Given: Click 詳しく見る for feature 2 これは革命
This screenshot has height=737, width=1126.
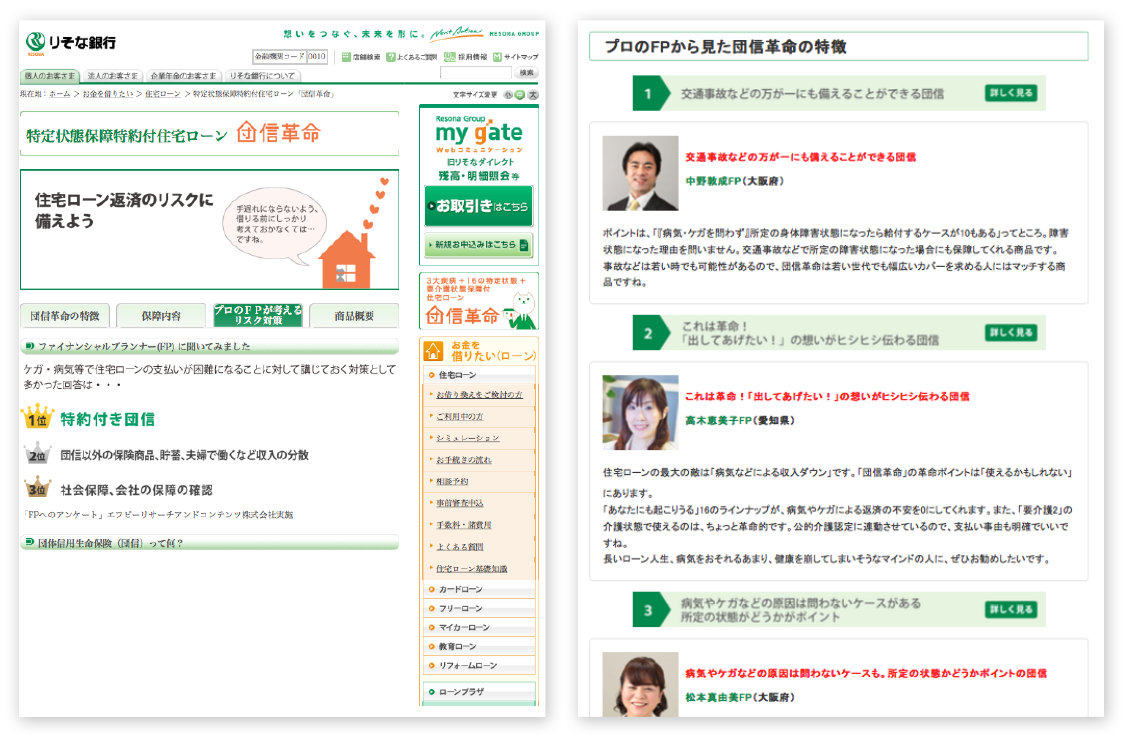Looking at the screenshot, I should 1010,333.
